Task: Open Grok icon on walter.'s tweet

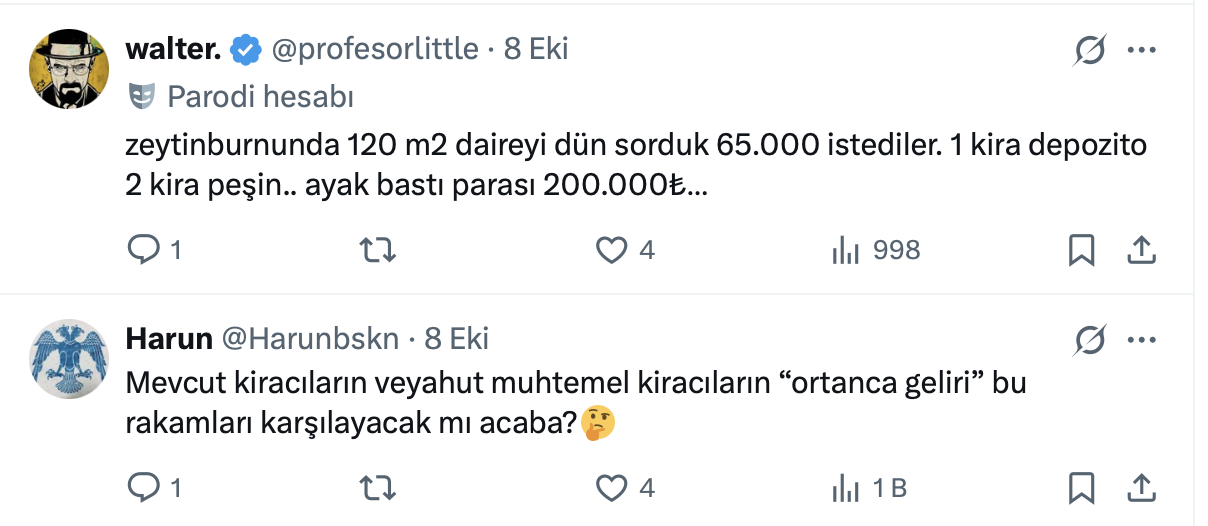Action: tap(1090, 50)
